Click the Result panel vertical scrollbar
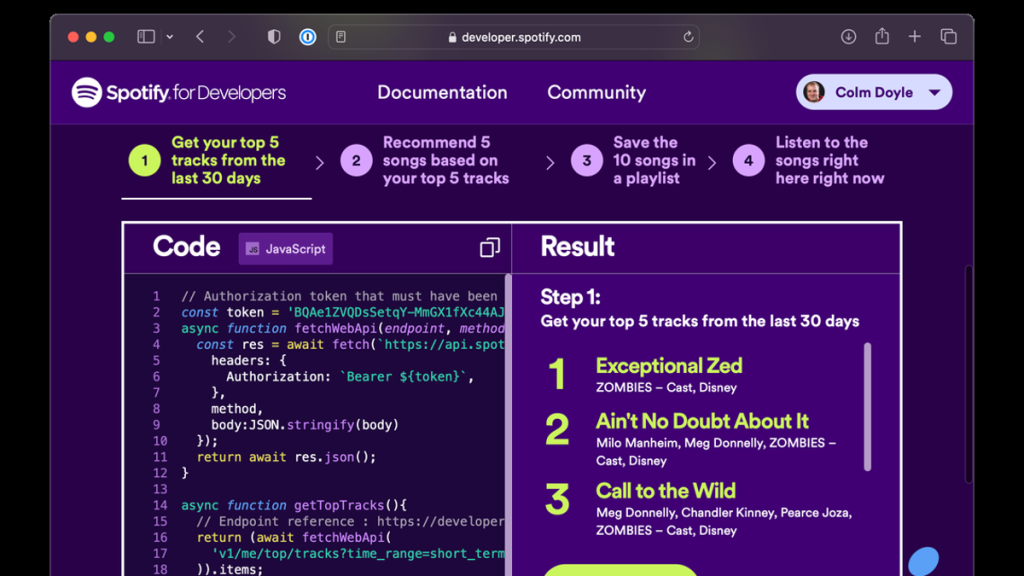 867,406
